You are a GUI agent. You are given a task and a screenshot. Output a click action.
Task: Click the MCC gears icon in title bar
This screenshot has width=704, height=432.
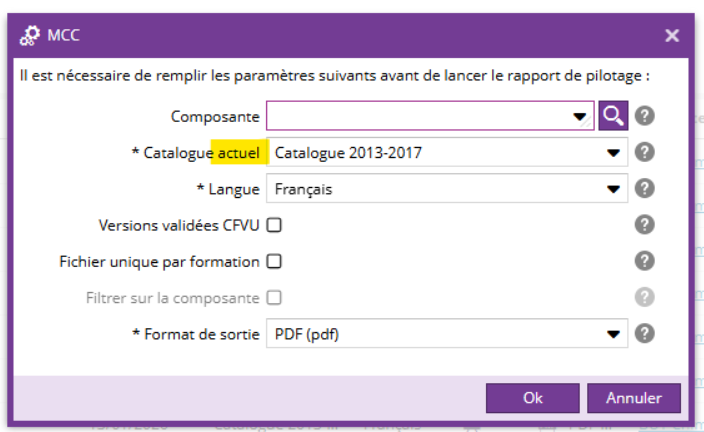pyautogui.click(x=30, y=36)
